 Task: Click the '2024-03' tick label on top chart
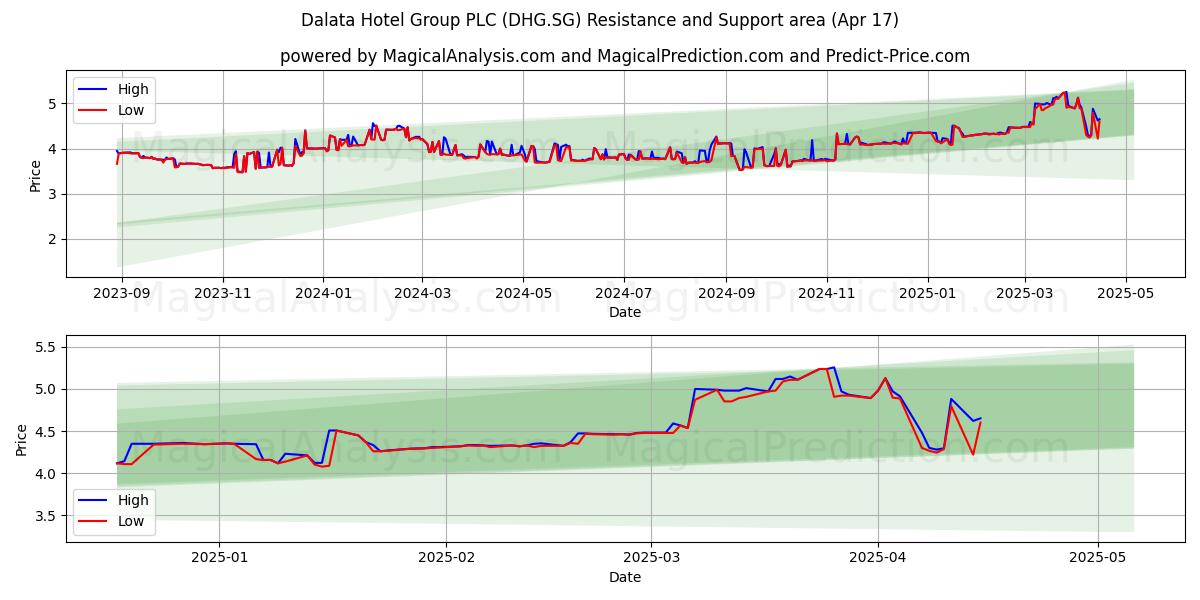pos(421,293)
